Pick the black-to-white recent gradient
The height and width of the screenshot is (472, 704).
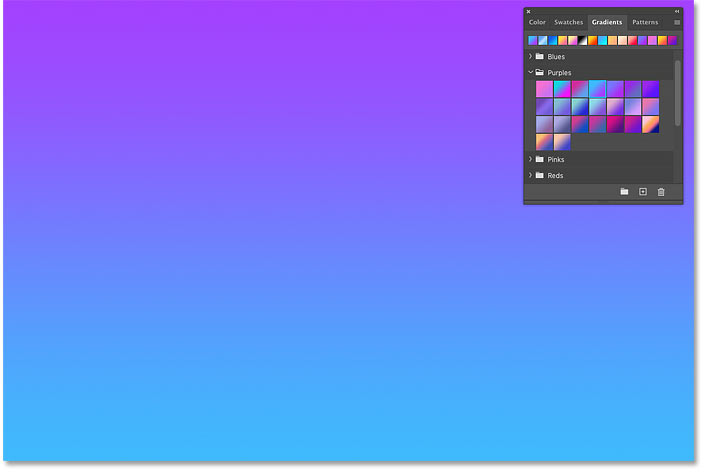coord(582,40)
